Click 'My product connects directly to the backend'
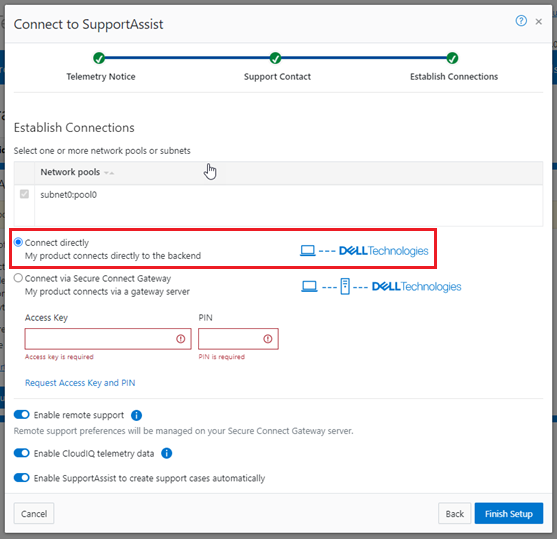Image resolution: width=557 pixels, height=539 pixels. (113, 256)
